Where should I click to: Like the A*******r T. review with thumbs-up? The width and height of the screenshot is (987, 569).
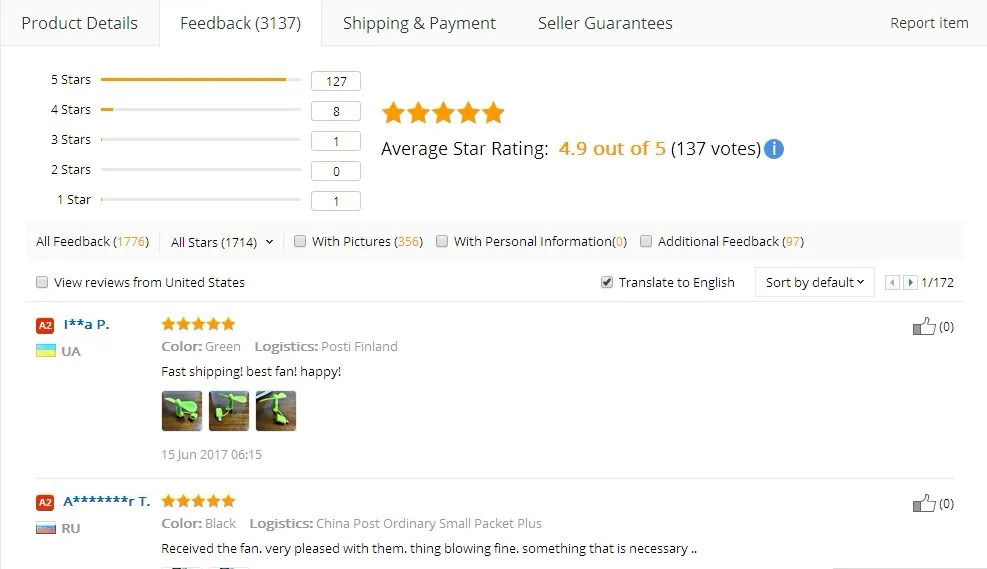[x=924, y=503]
